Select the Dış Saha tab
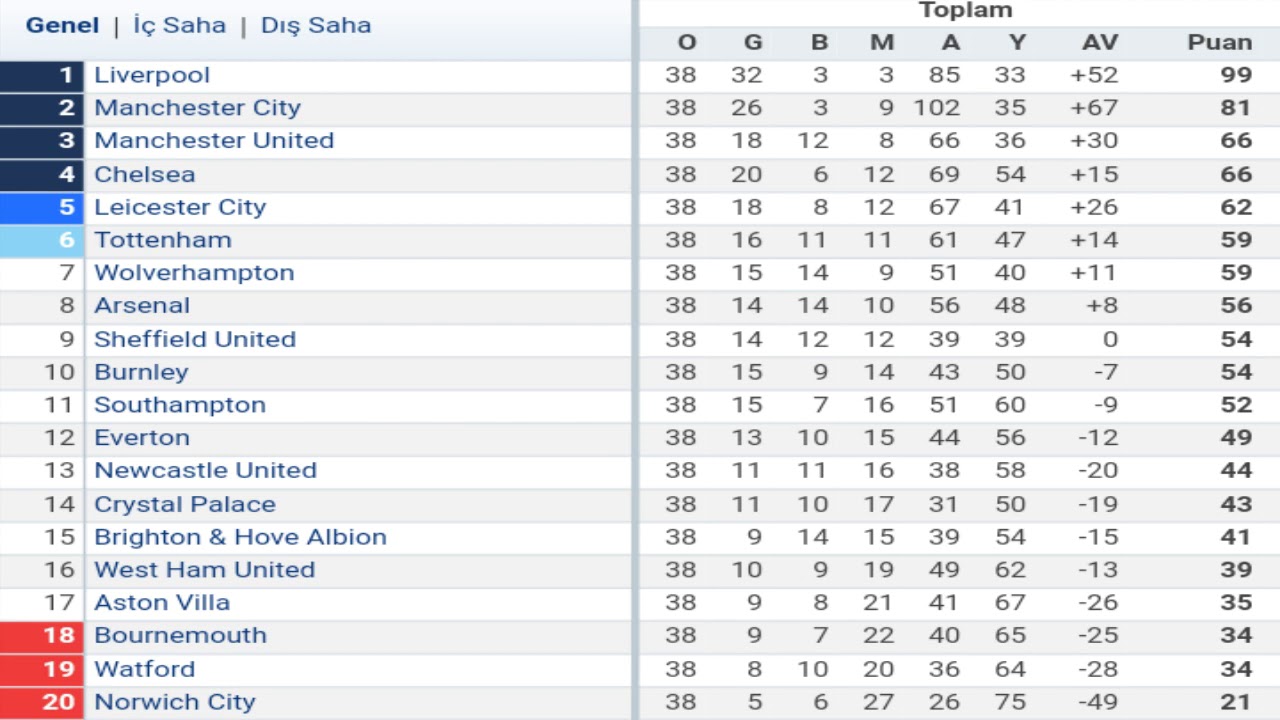Screen dimensions: 1280x720 316,26
